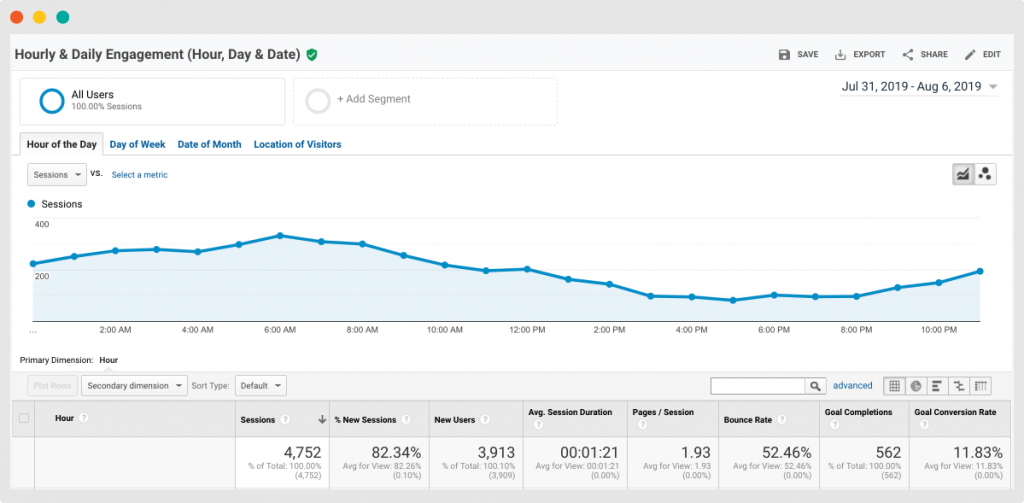The image size is (1024, 503).
Task: Click the green verified shield icon
Action: 312,55
